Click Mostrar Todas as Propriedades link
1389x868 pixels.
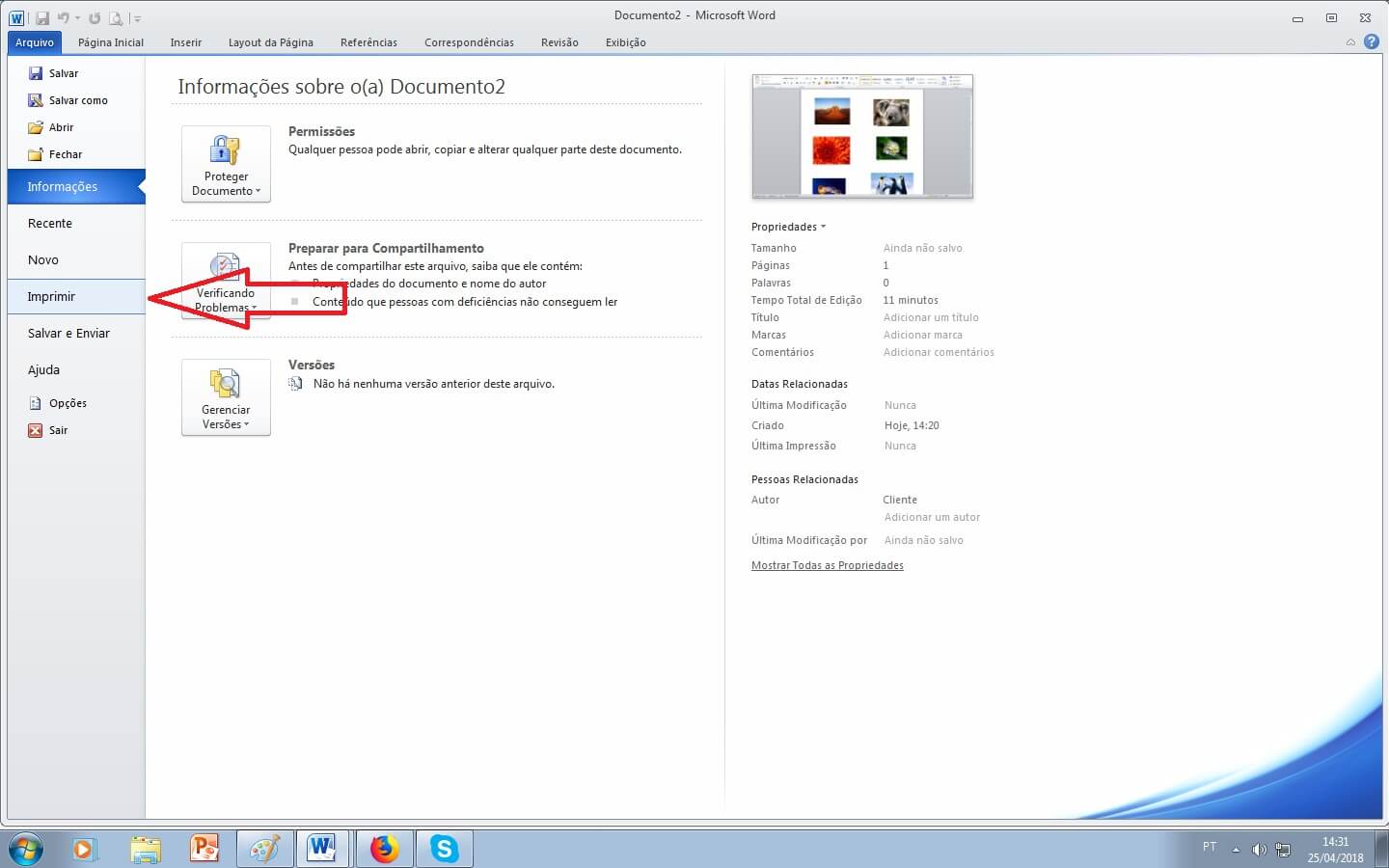(827, 566)
